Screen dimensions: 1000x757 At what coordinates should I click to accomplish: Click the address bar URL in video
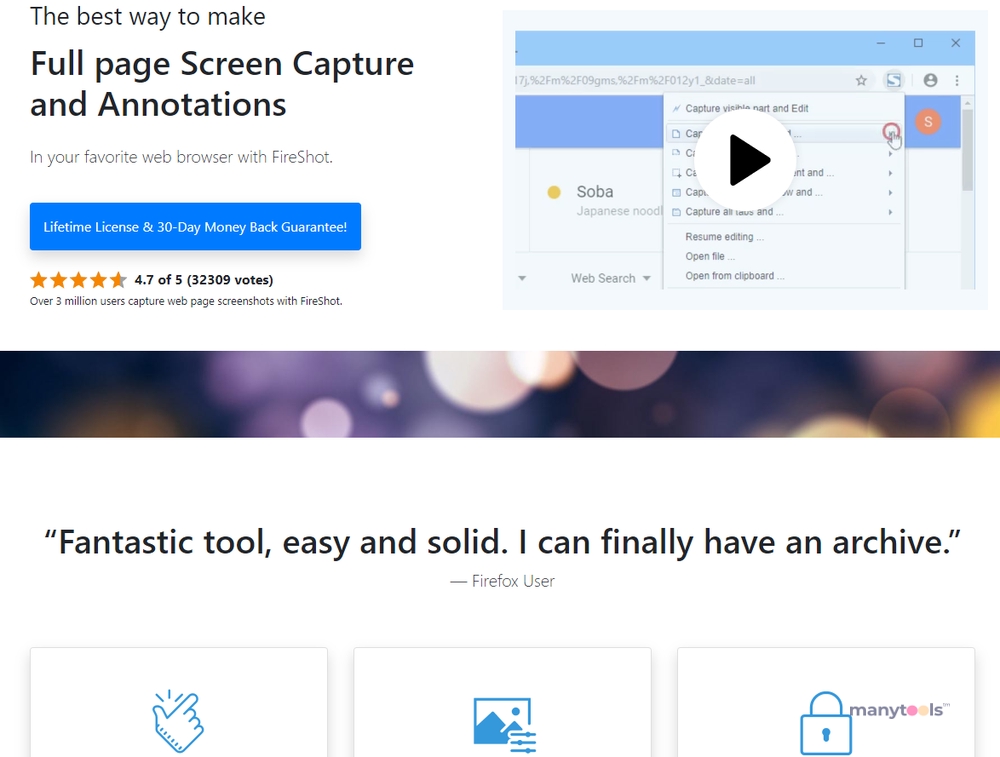(x=635, y=80)
